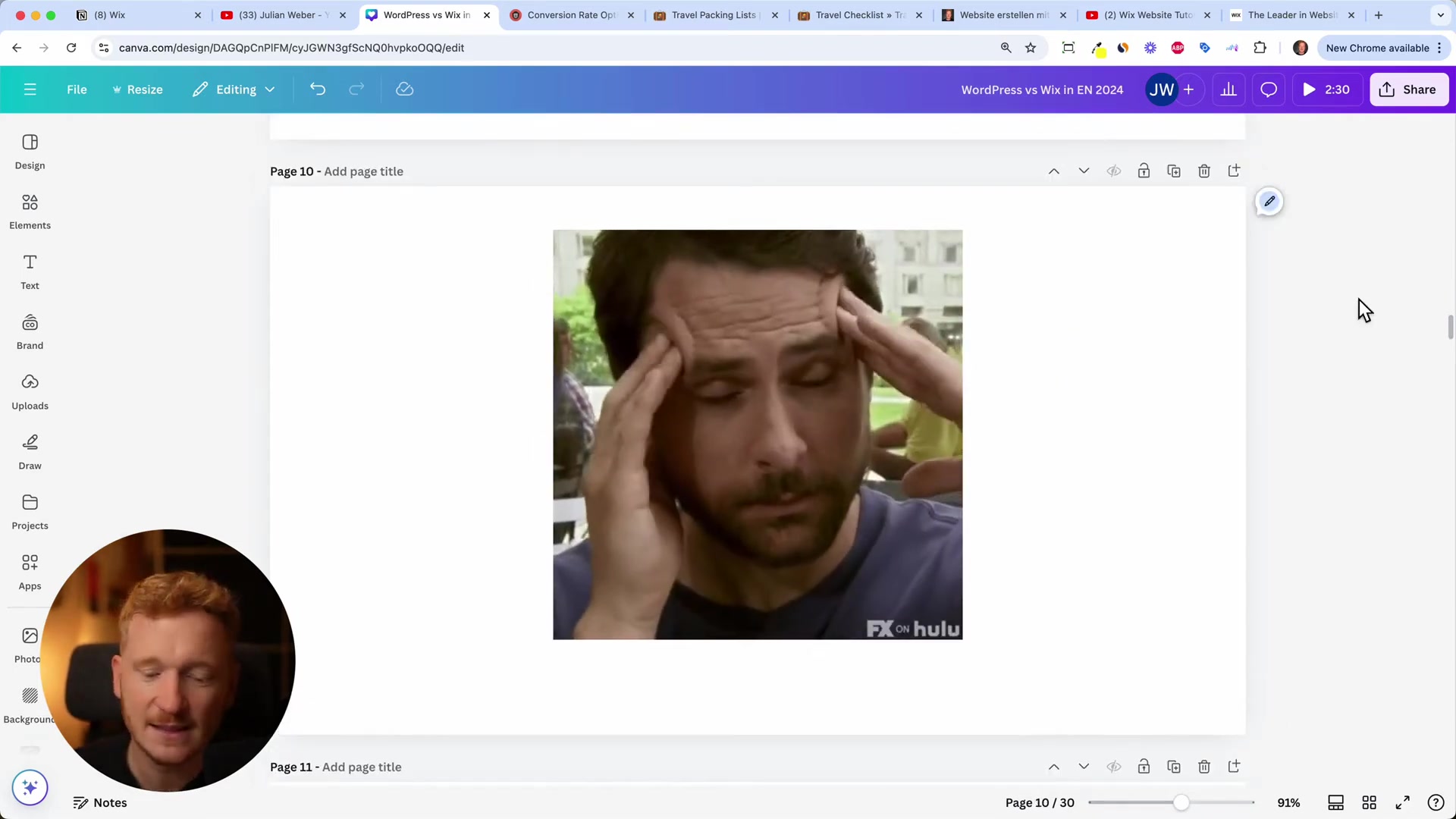1456x819 pixels.
Task: Move Page 10 down
Action: 1084,171
